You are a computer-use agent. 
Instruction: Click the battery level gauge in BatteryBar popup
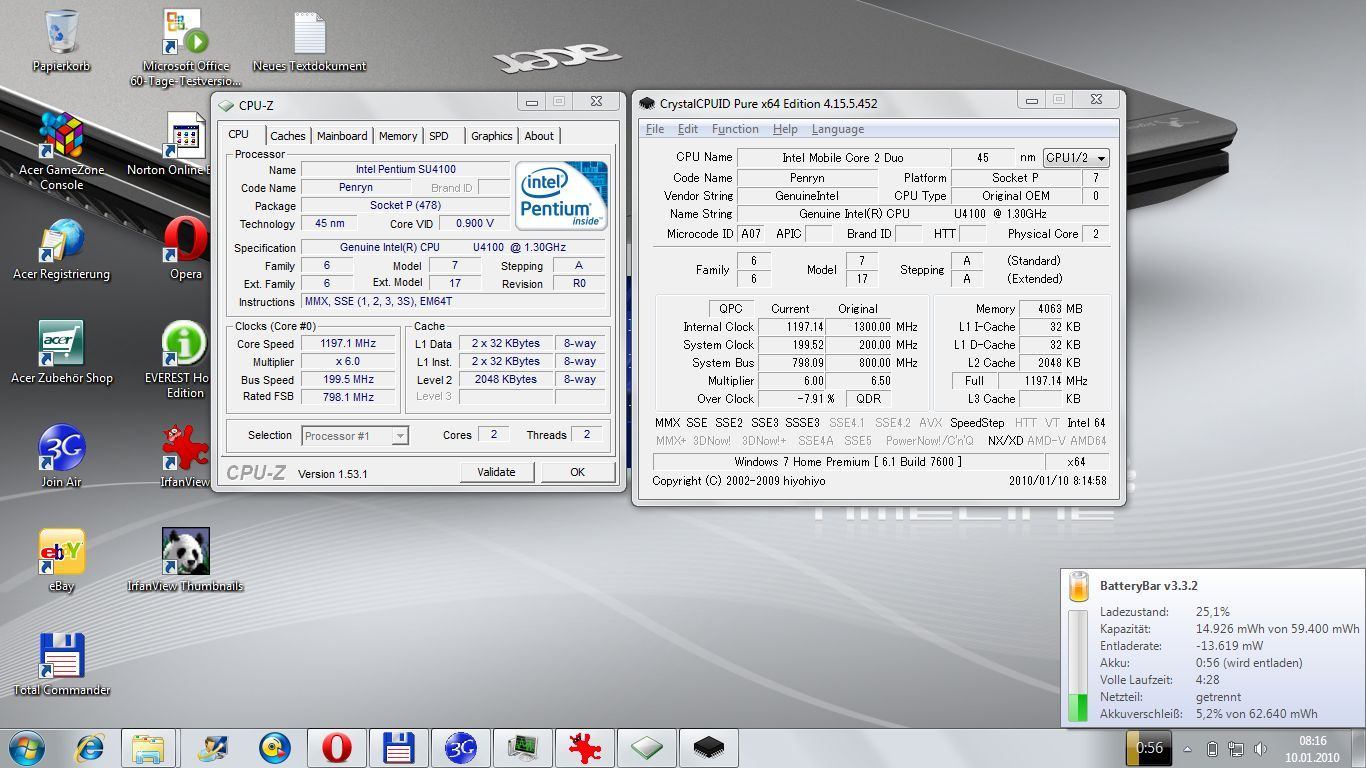click(1078, 666)
